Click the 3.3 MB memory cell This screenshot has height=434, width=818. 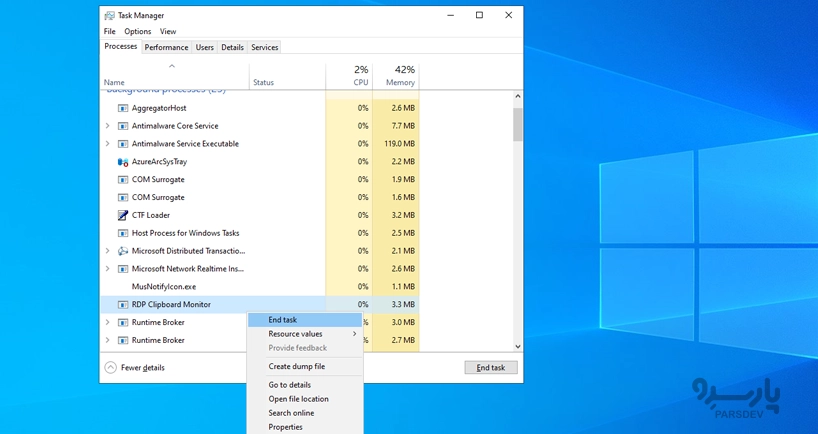[396, 304]
